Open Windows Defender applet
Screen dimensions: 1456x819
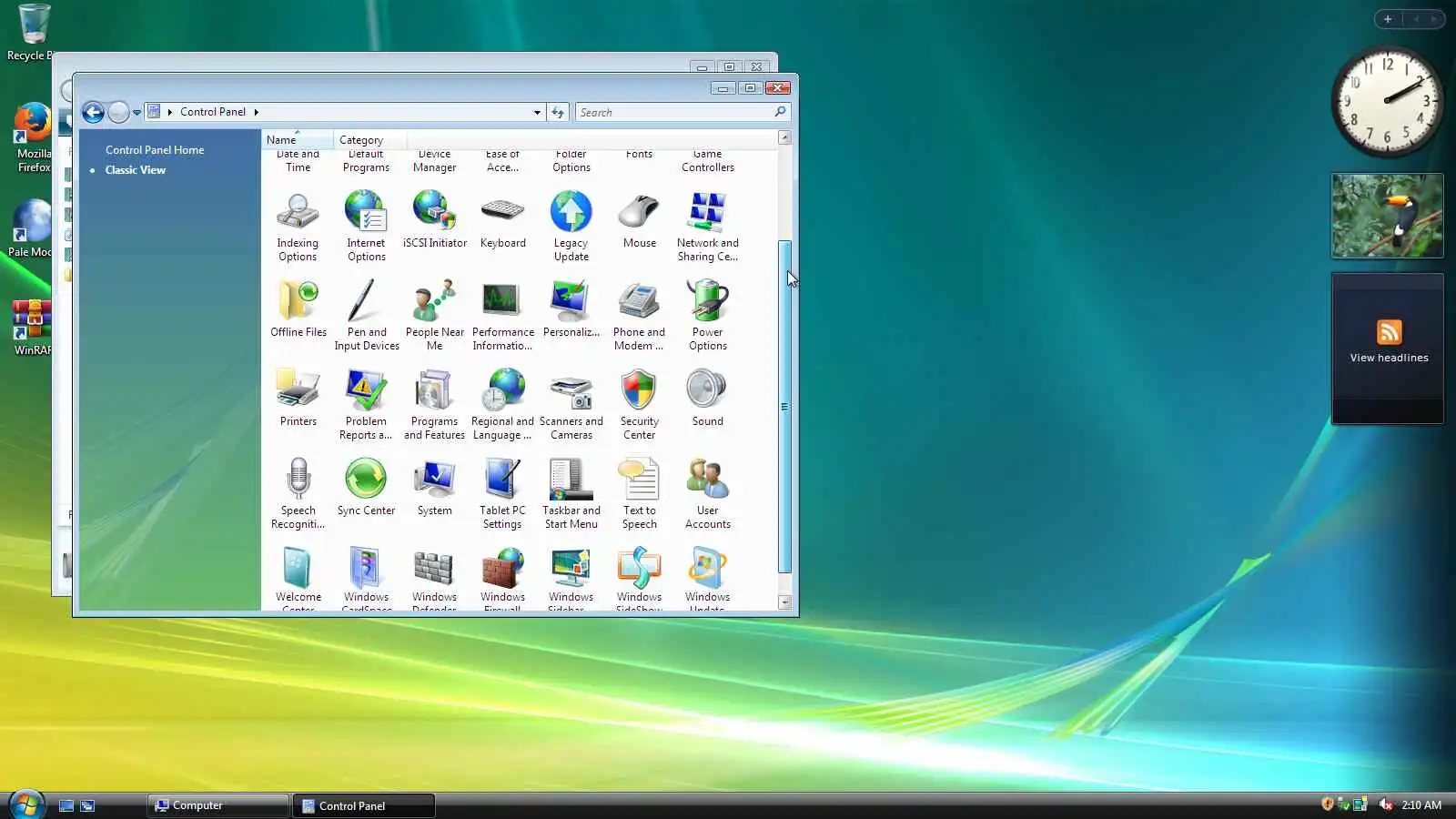click(x=435, y=578)
